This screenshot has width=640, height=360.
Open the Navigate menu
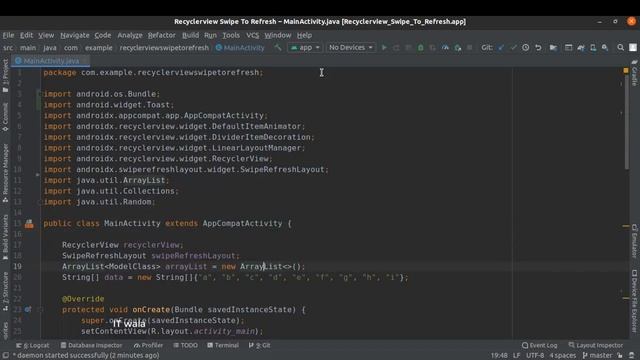(75, 35)
